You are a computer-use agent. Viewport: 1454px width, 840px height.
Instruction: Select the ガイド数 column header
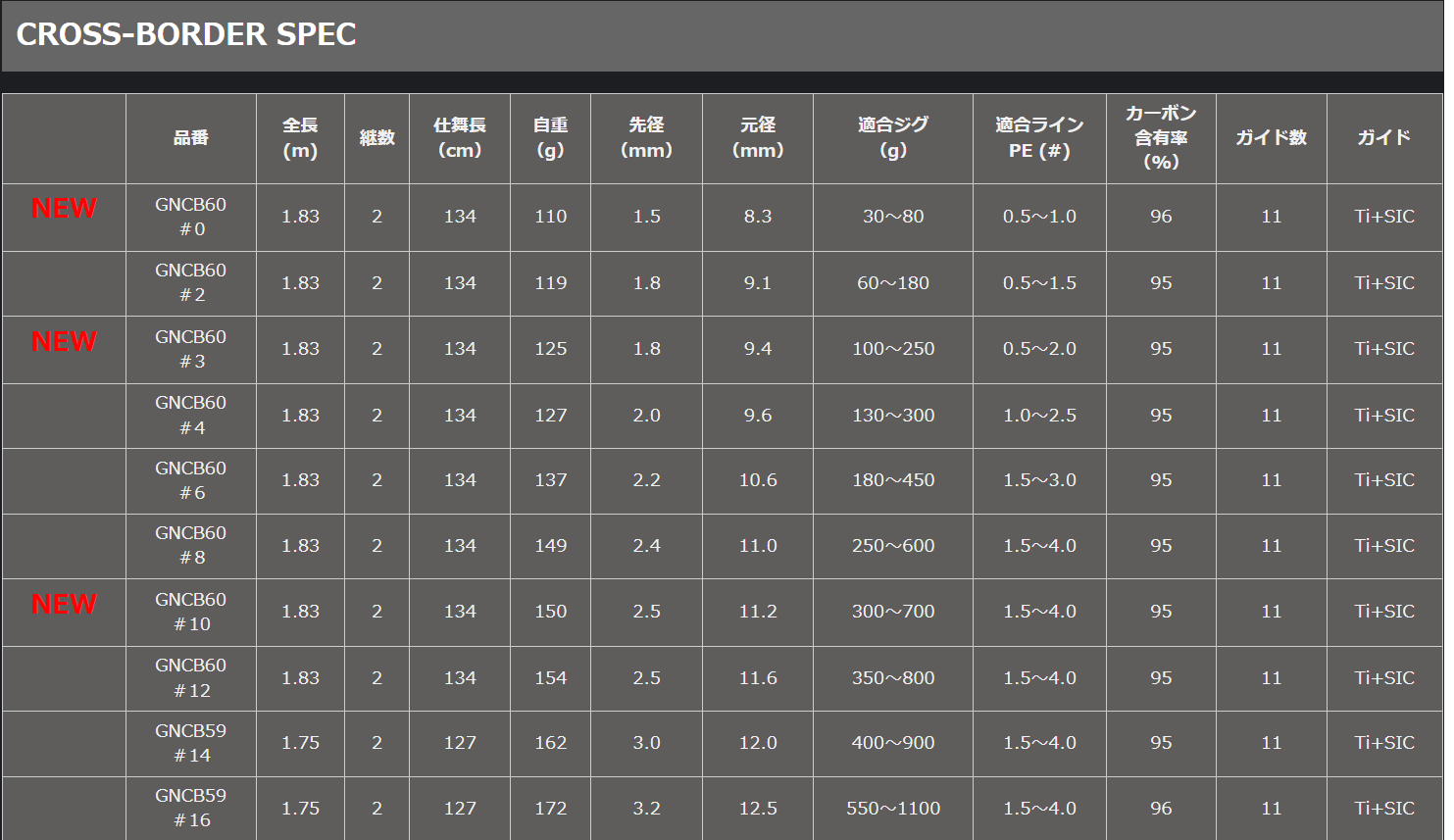[1272, 138]
